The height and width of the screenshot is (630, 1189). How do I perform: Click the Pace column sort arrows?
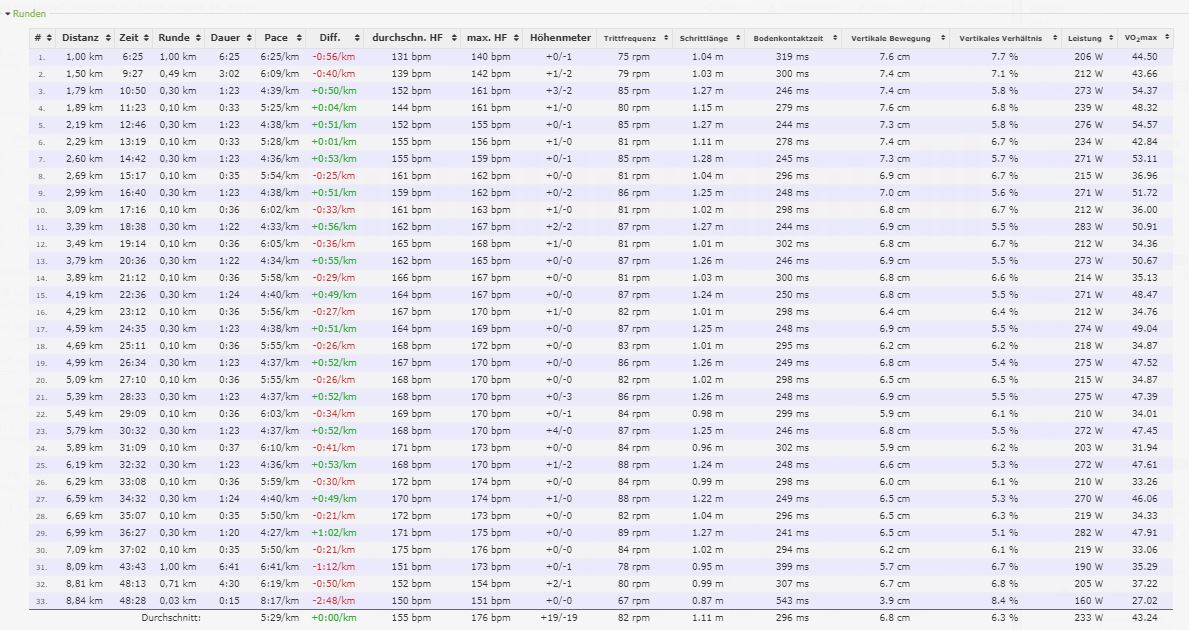click(x=296, y=38)
